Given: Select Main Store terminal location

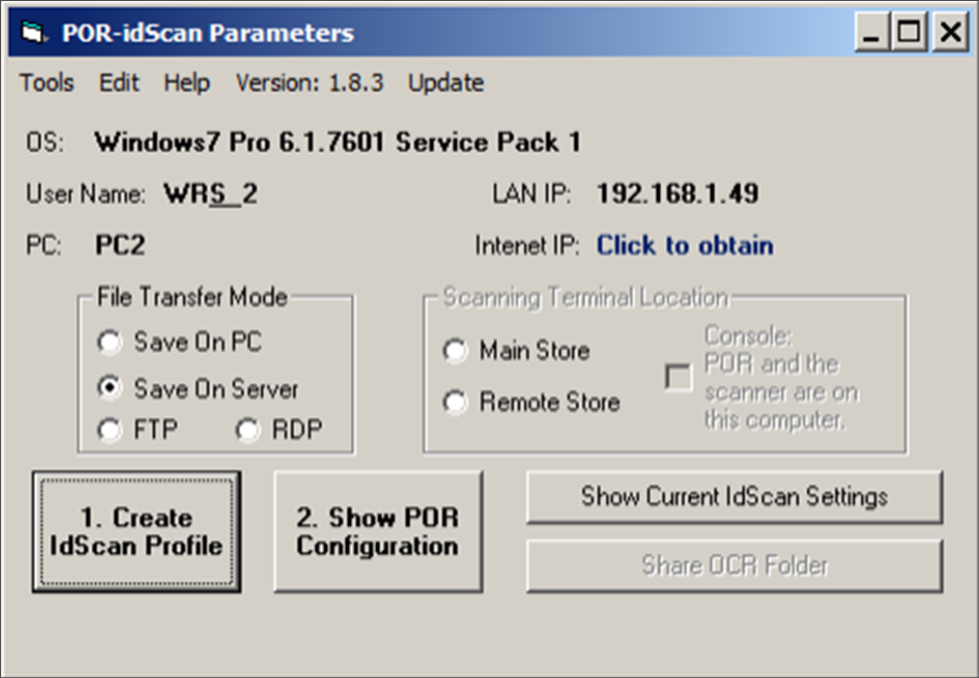Looking at the screenshot, I should pyautogui.click(x=456, y=351).
